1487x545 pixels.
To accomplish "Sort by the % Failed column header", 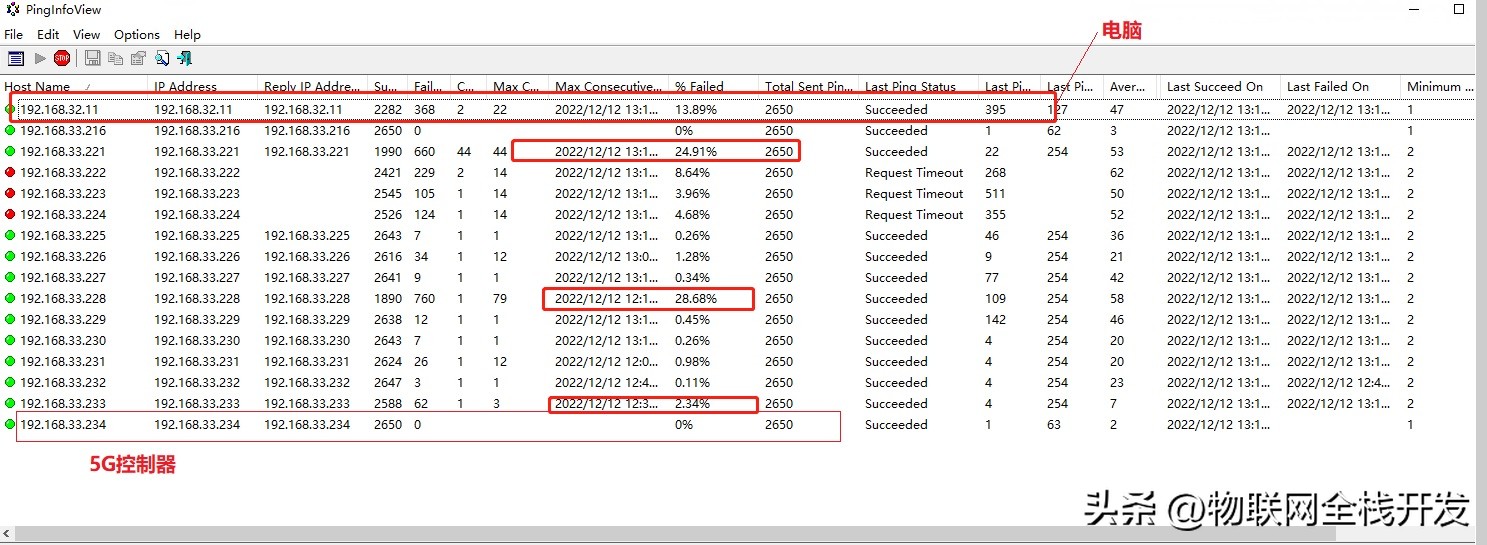I will pos(713,86).
